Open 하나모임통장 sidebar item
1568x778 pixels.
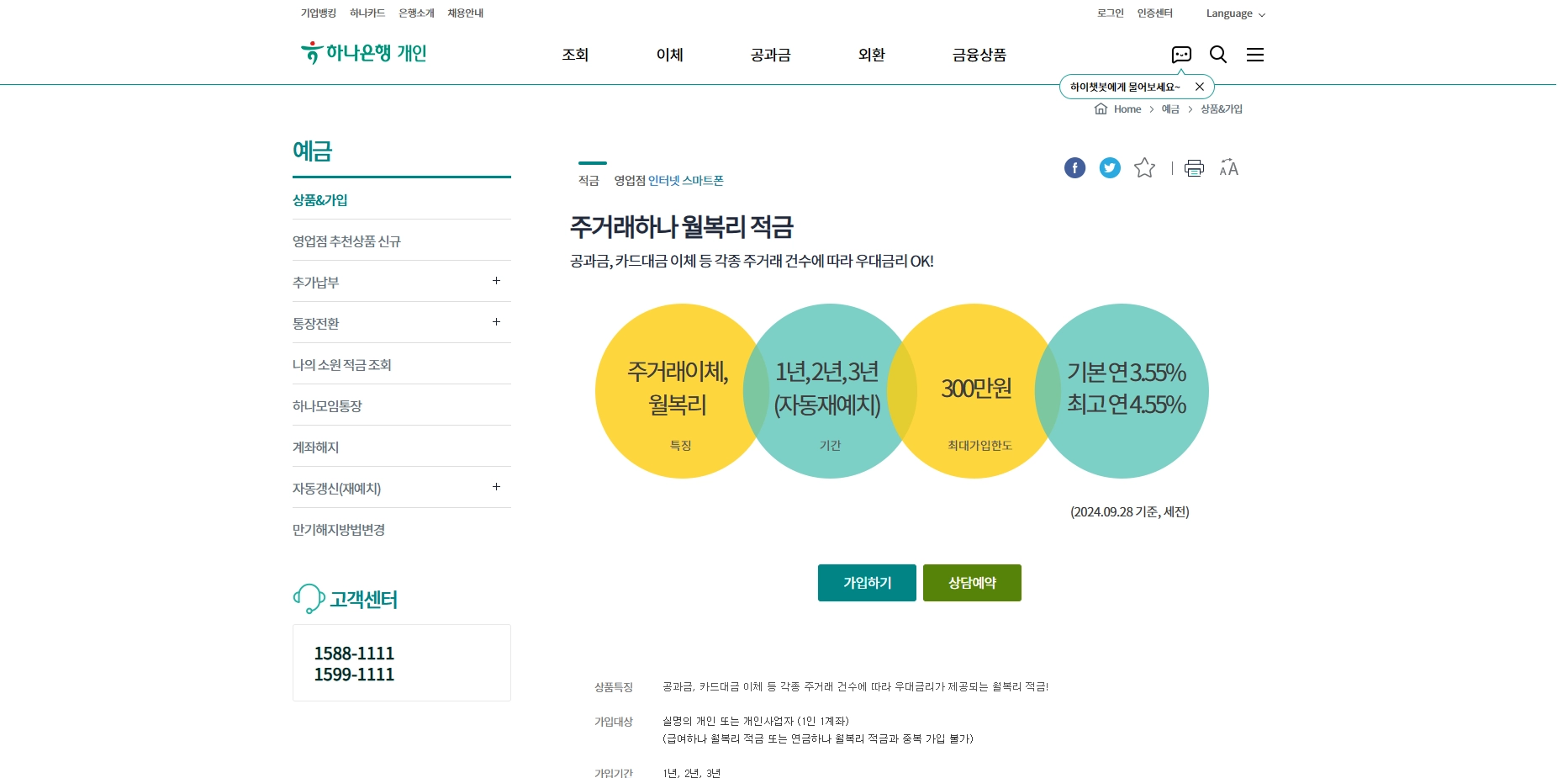coord(327,406)
